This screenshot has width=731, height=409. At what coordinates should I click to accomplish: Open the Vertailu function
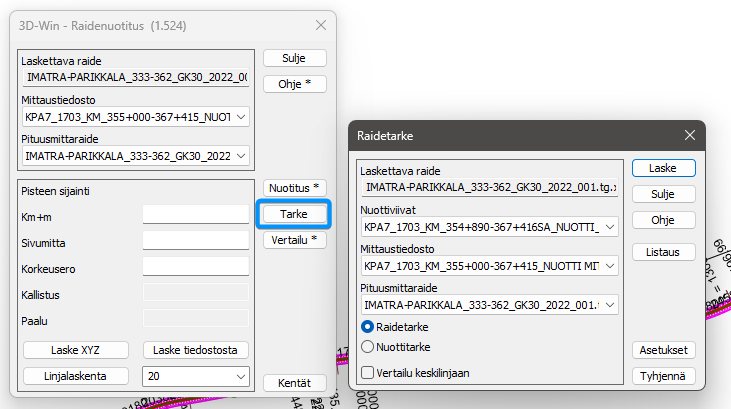coord(294,240)
